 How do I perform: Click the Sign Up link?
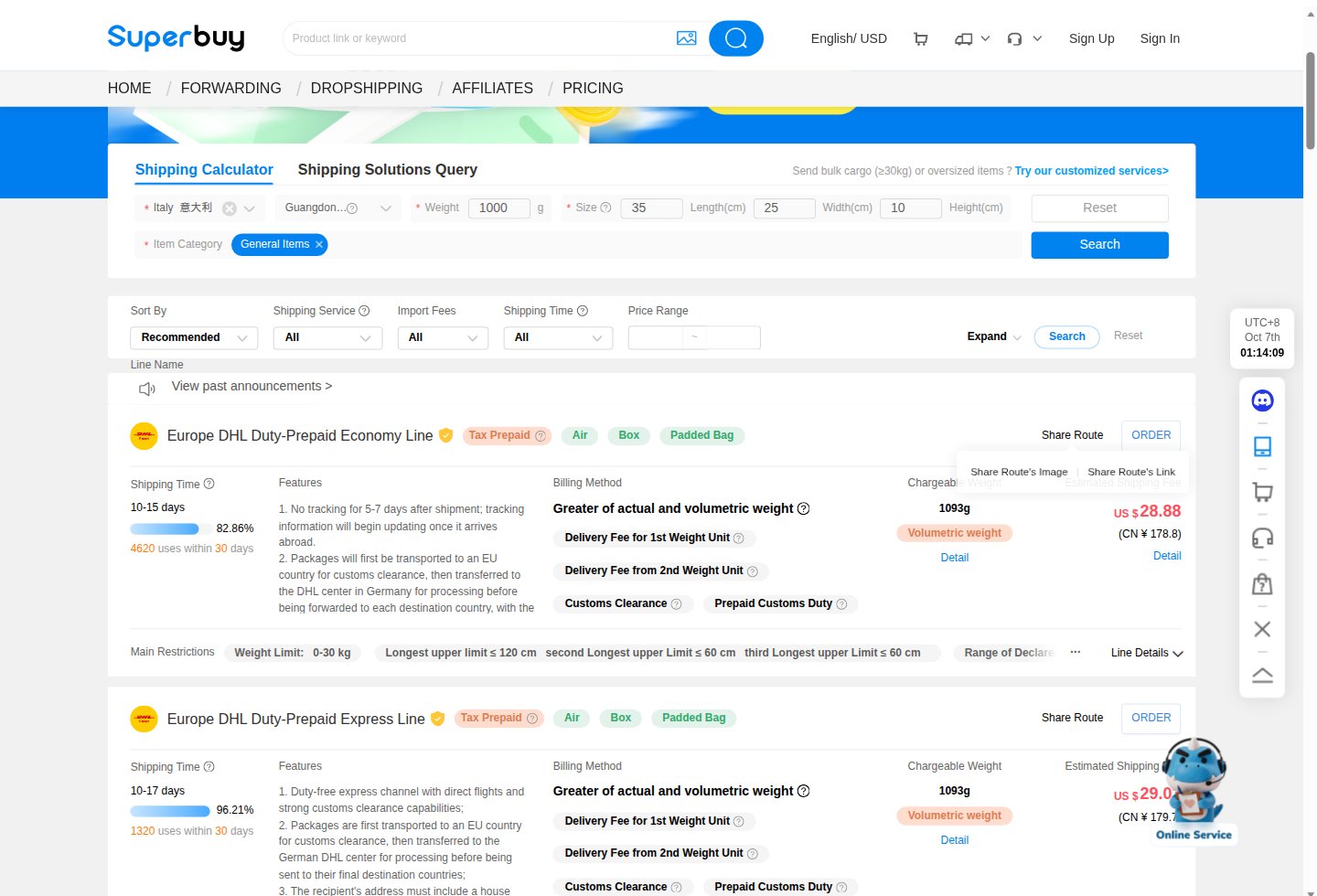coord(1091,38)
